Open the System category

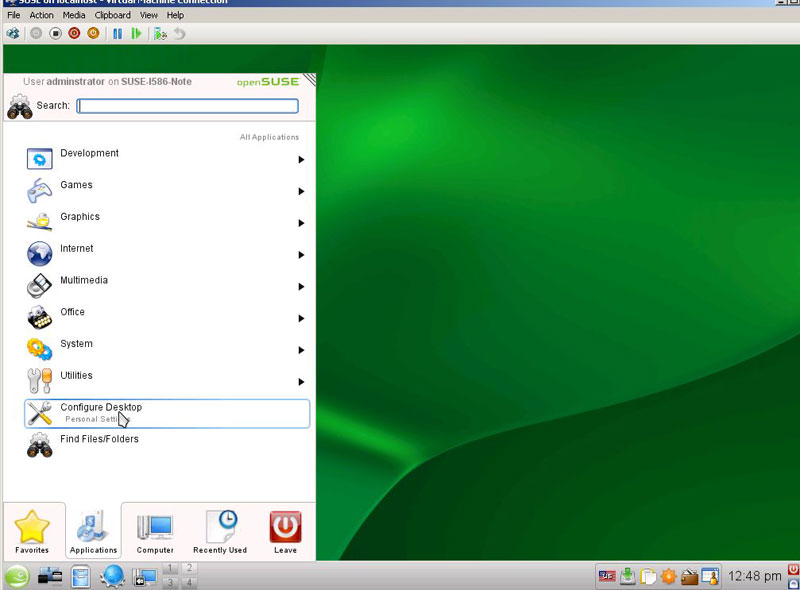[x=167, y=350]
